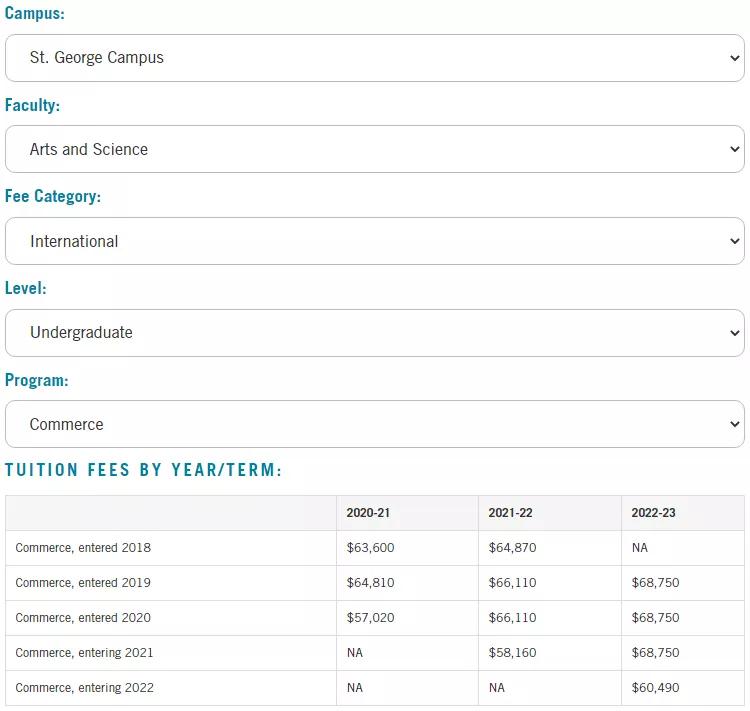
Task: Click the chevron arrow on Fee Category dropdown
Action: [735, 242]
